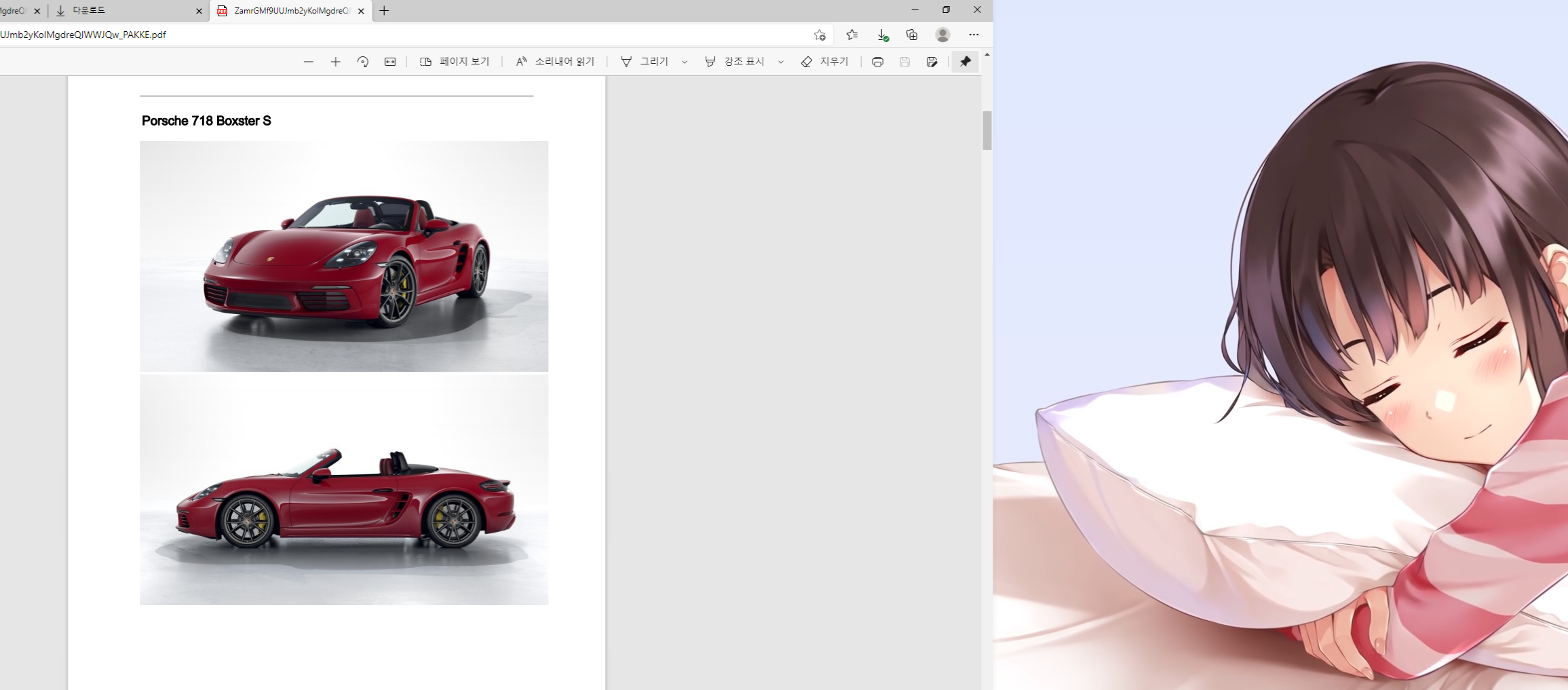The width and height of the screenshot is (1568, 690).
Task: Zoom out with the minus icon
Action: click(308, 62)
